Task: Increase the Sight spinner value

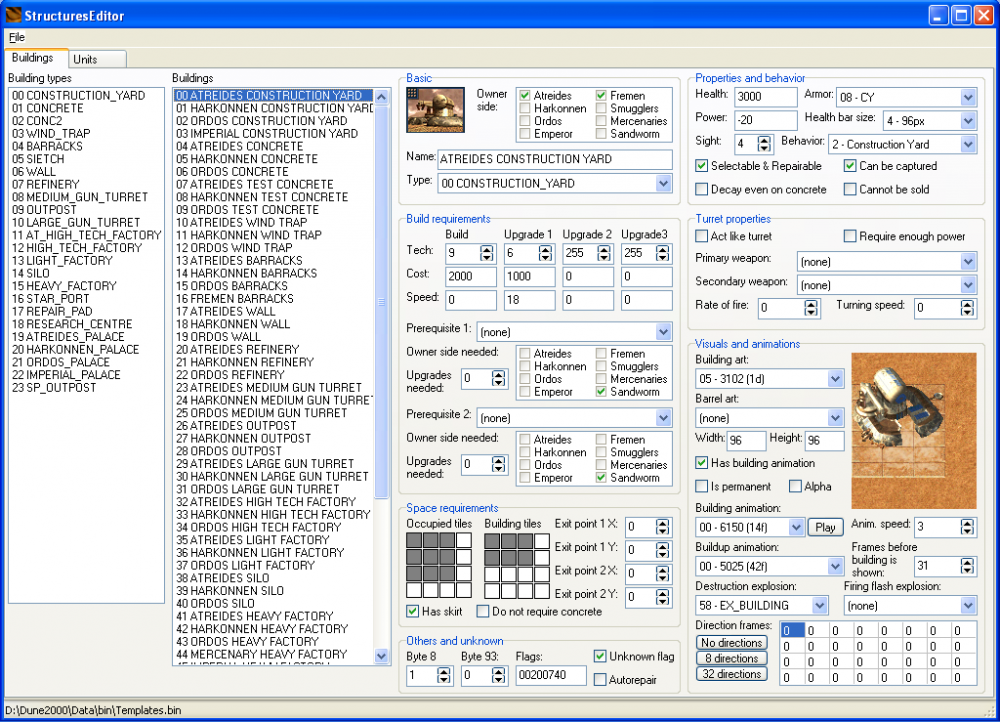Action: point(765,140)
